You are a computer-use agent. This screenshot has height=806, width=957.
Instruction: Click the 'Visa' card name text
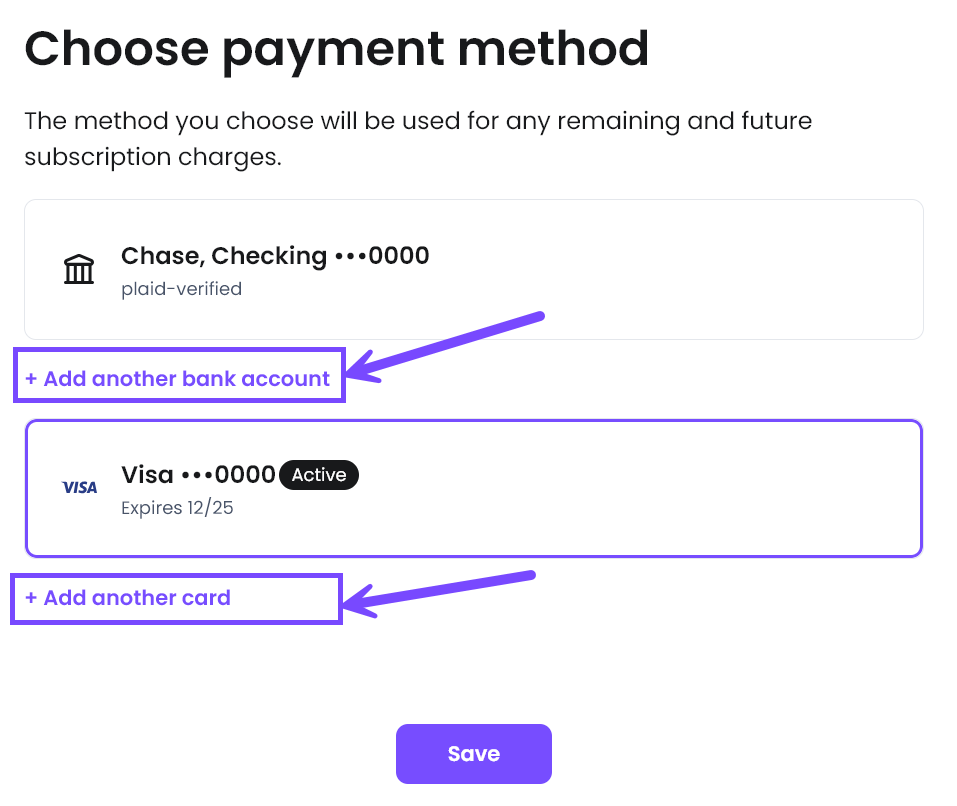[x=147, y=474]
